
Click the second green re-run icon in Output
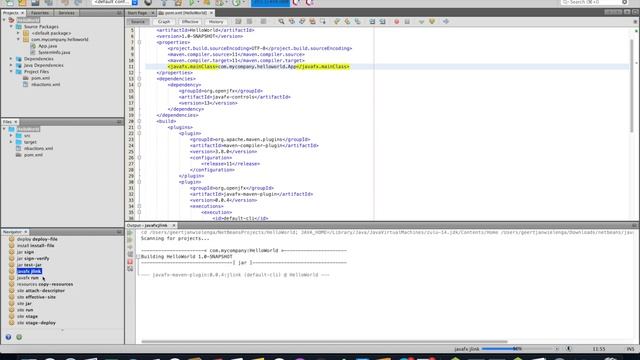(x=130, y=240)
